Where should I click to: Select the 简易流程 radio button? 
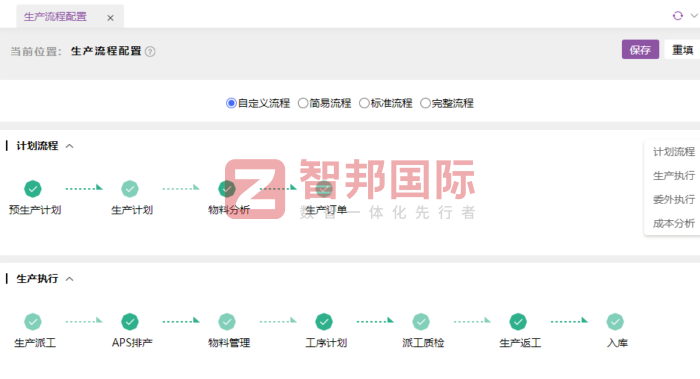tap(303, 103)
